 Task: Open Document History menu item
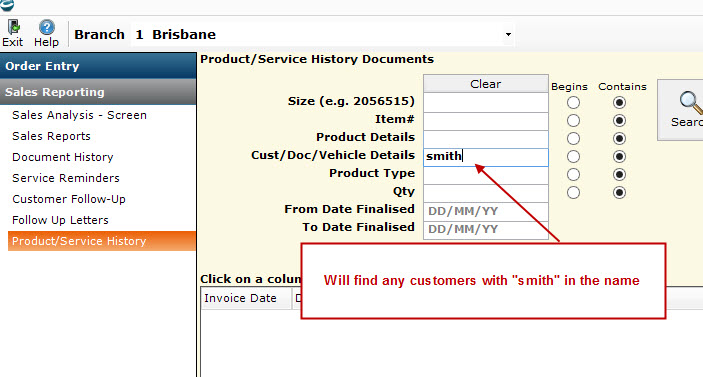point(63,157)
